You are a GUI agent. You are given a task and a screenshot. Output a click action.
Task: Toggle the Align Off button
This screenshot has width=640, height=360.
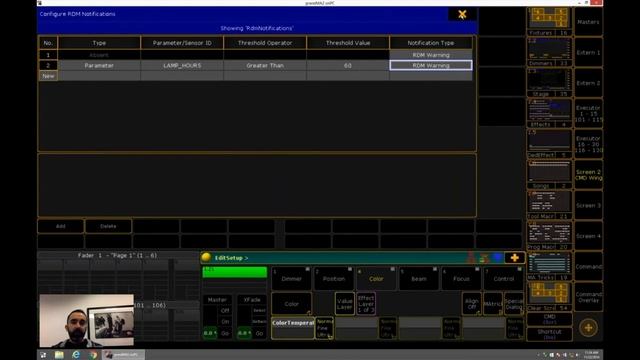472,304
